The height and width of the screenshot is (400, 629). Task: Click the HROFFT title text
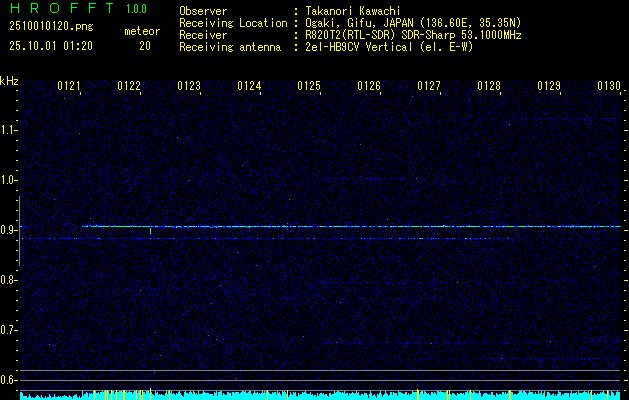click(x=62, y=8)
